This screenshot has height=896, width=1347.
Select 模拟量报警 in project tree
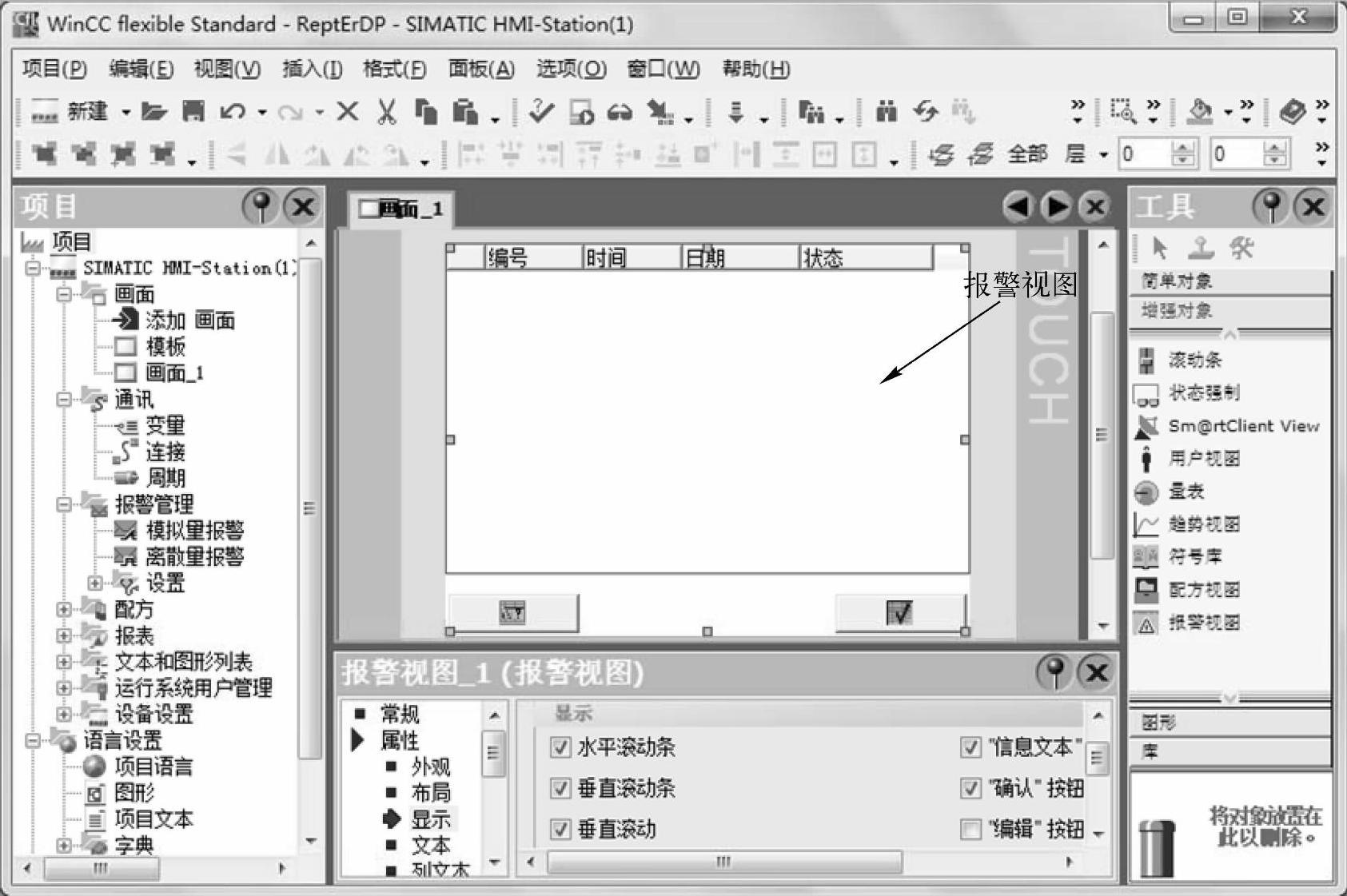coord(194,530)
